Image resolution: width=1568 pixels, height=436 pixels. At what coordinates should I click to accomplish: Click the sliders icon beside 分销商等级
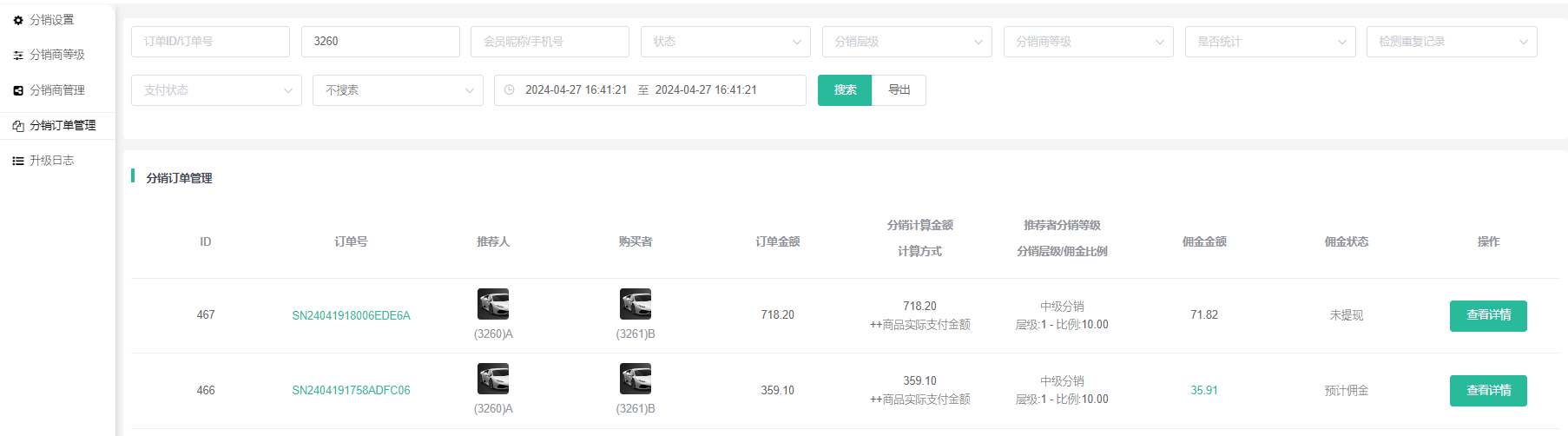(x=18, y=55)
